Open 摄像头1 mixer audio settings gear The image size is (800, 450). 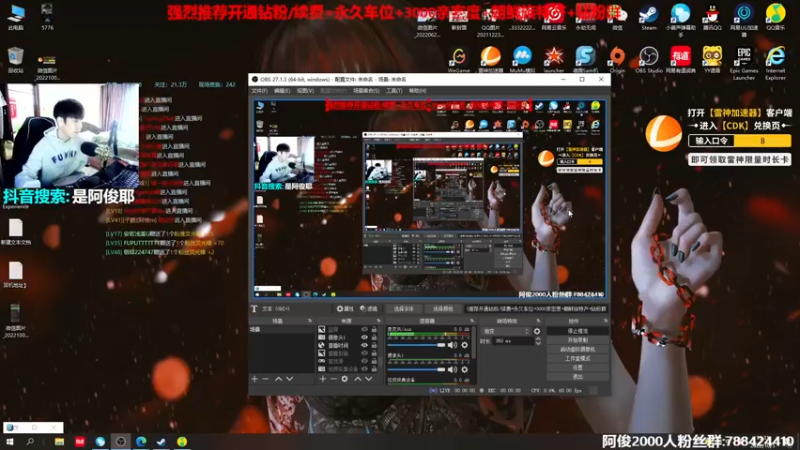pyautogui.click(x=464, y=369)
